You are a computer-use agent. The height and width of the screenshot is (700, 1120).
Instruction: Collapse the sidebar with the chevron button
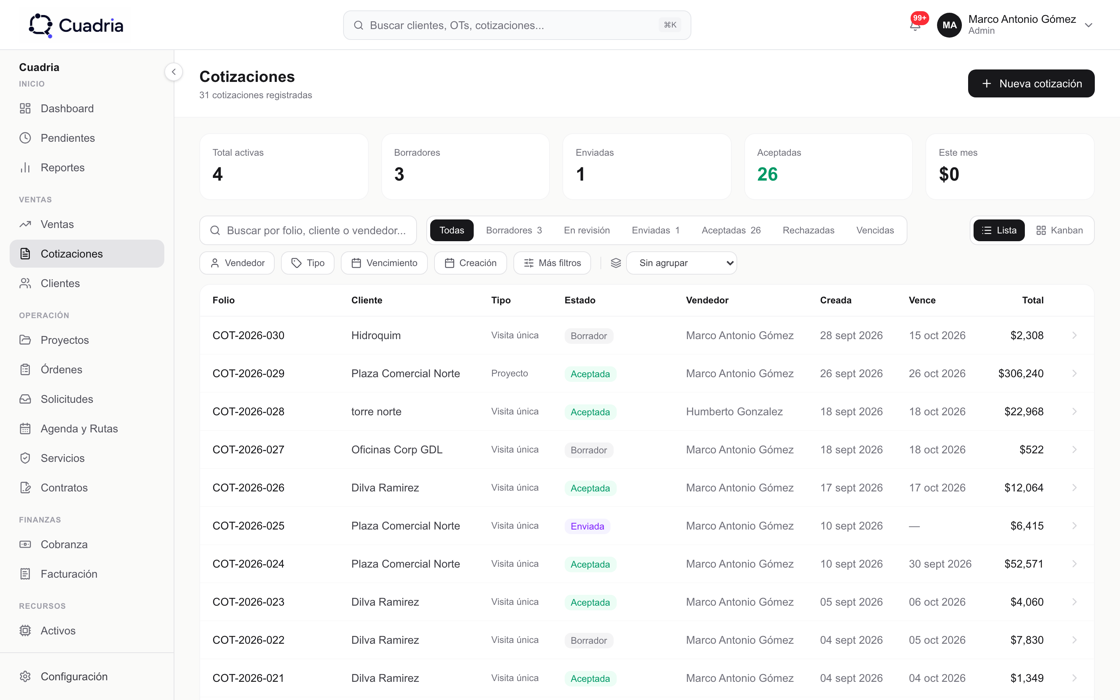click(x=173, y=71)
